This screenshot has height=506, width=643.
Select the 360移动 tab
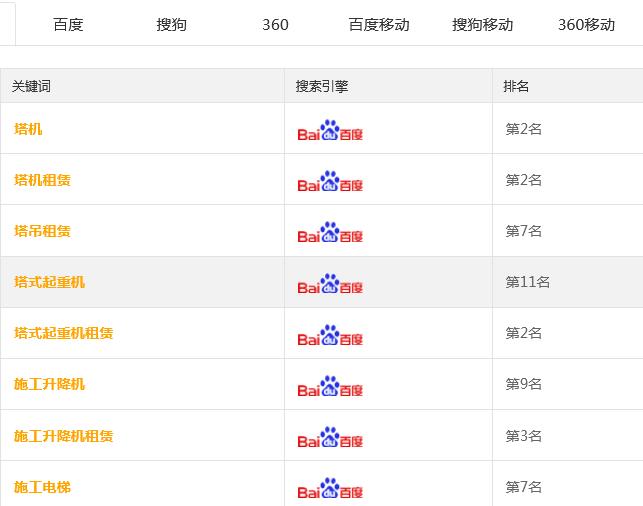point(586,25)
